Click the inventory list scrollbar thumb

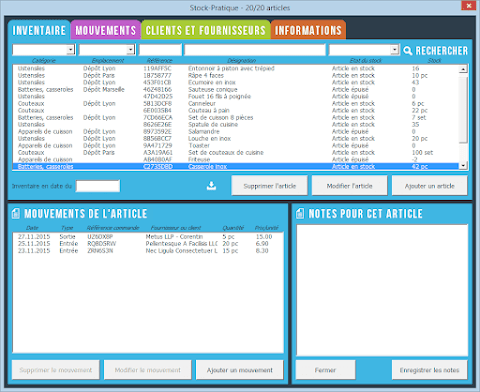pos(463,109)
